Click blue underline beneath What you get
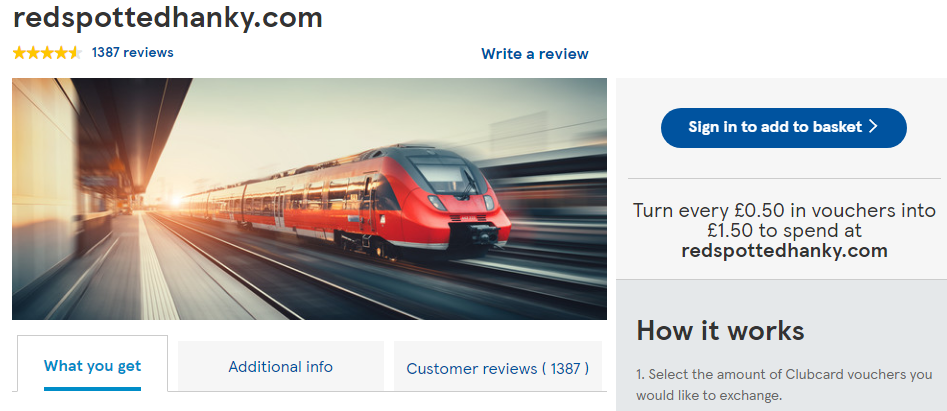 click(x=92, y=389)
